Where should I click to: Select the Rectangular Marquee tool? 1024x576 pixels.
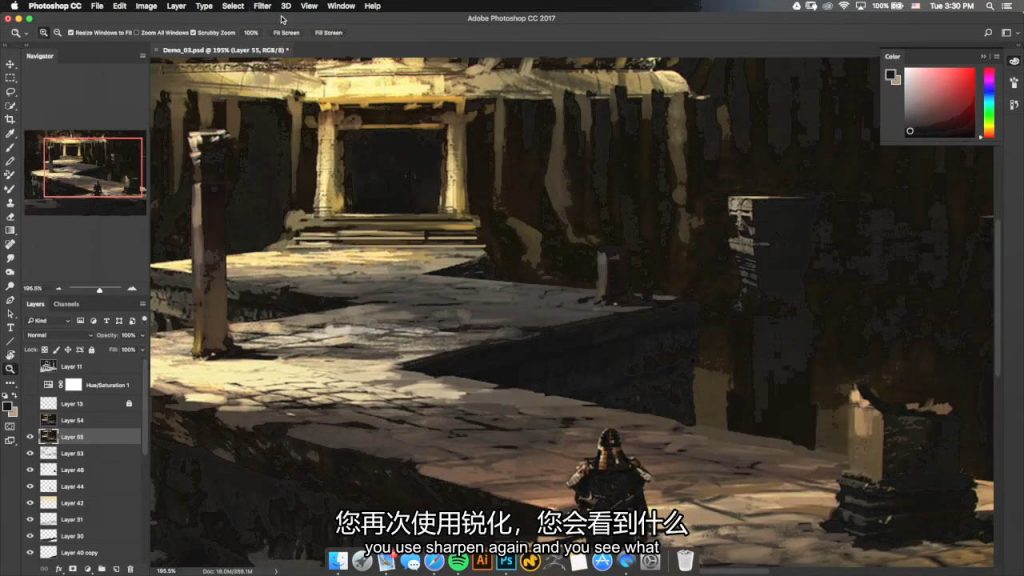tap(10, 78)
